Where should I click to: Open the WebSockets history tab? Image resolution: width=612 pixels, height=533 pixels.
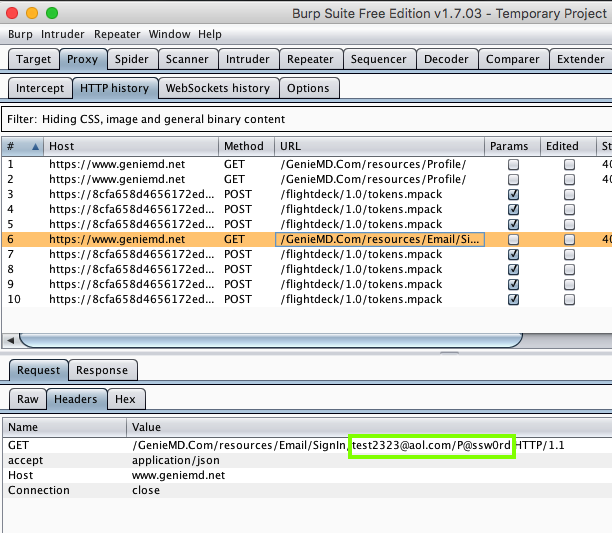[217, 88]
